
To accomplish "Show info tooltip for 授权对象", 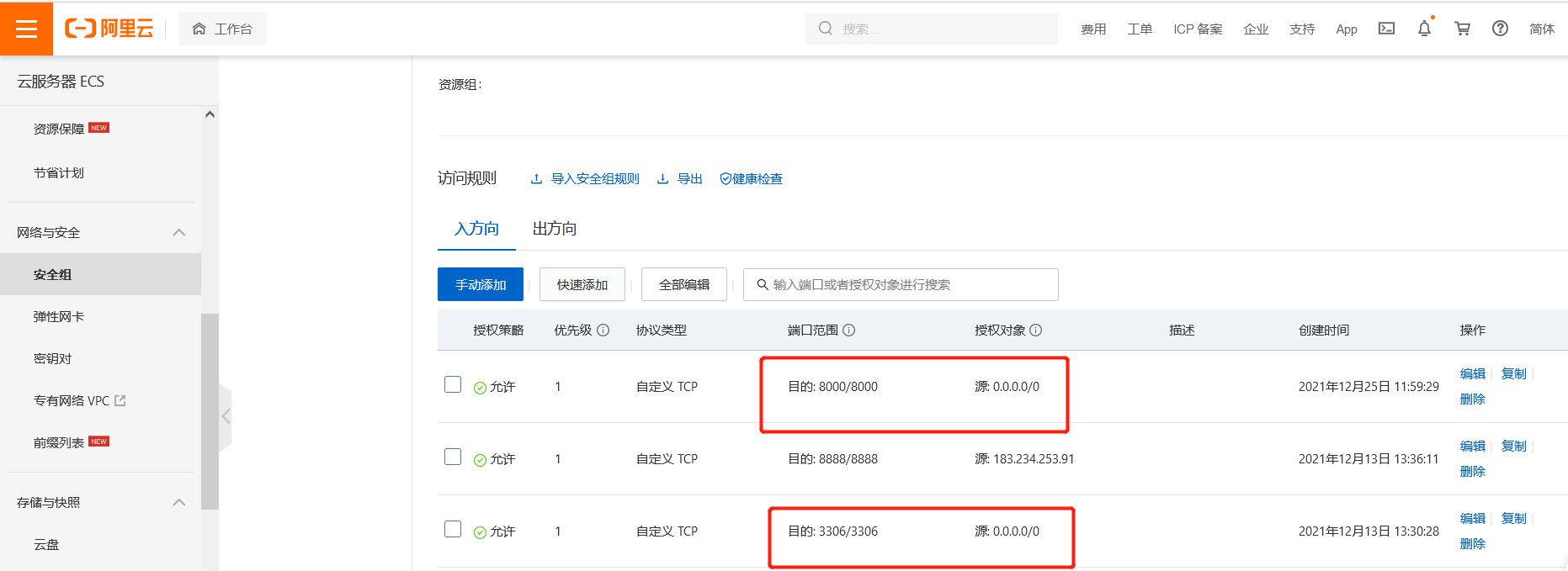I will coord(1036,330).
